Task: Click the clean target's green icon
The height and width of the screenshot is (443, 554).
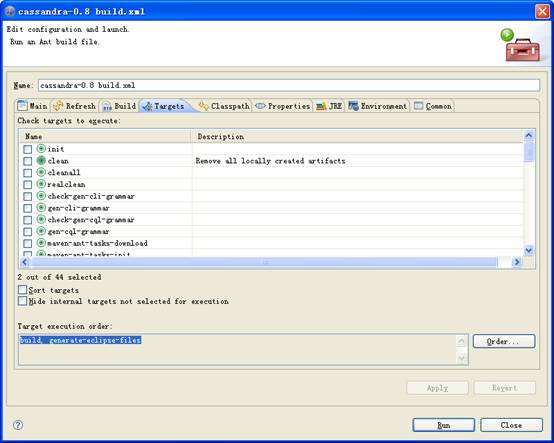Action: [x=41, y=161]
